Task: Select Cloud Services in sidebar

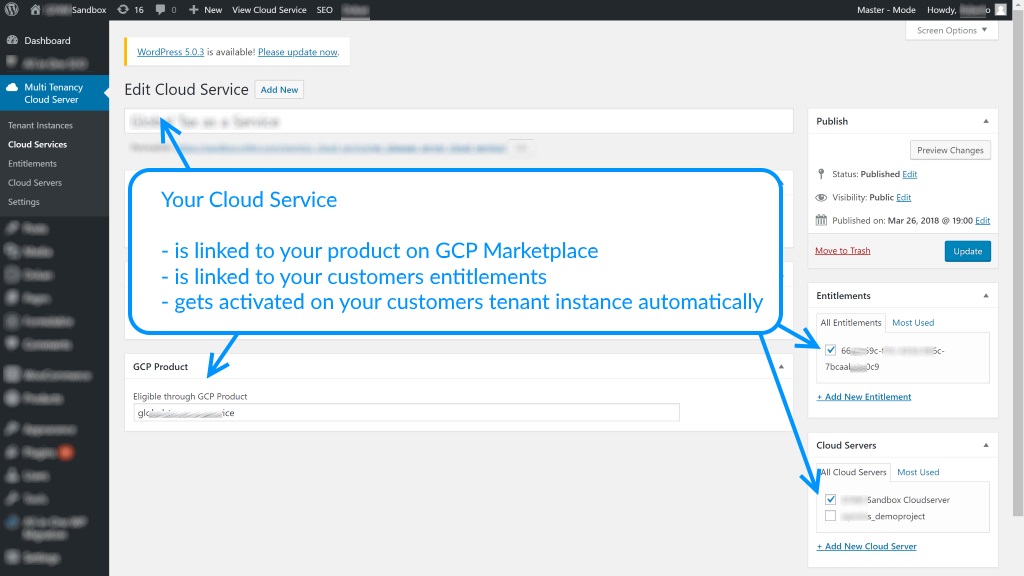Action: point(37,144)
